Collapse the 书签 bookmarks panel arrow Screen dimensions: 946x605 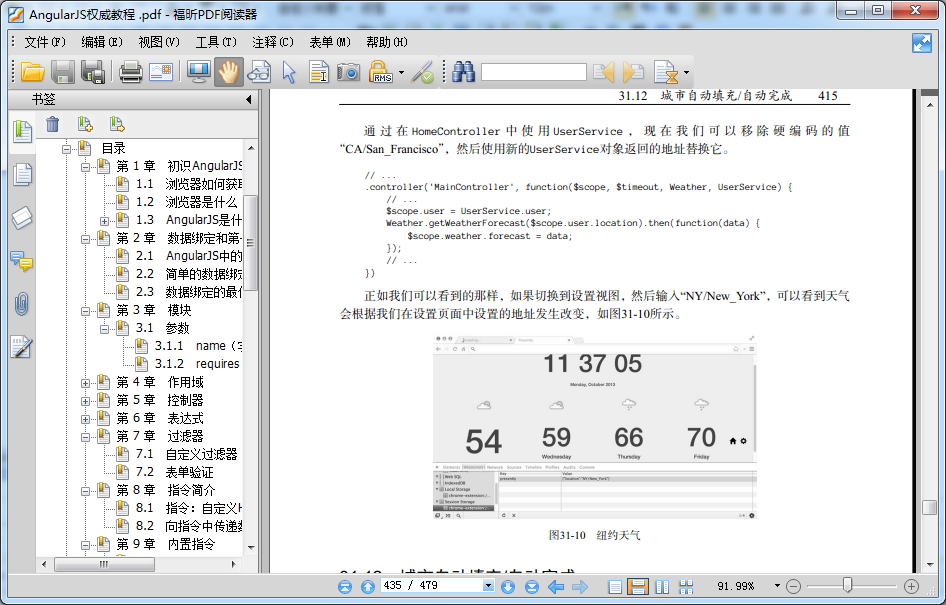[249, 100]
